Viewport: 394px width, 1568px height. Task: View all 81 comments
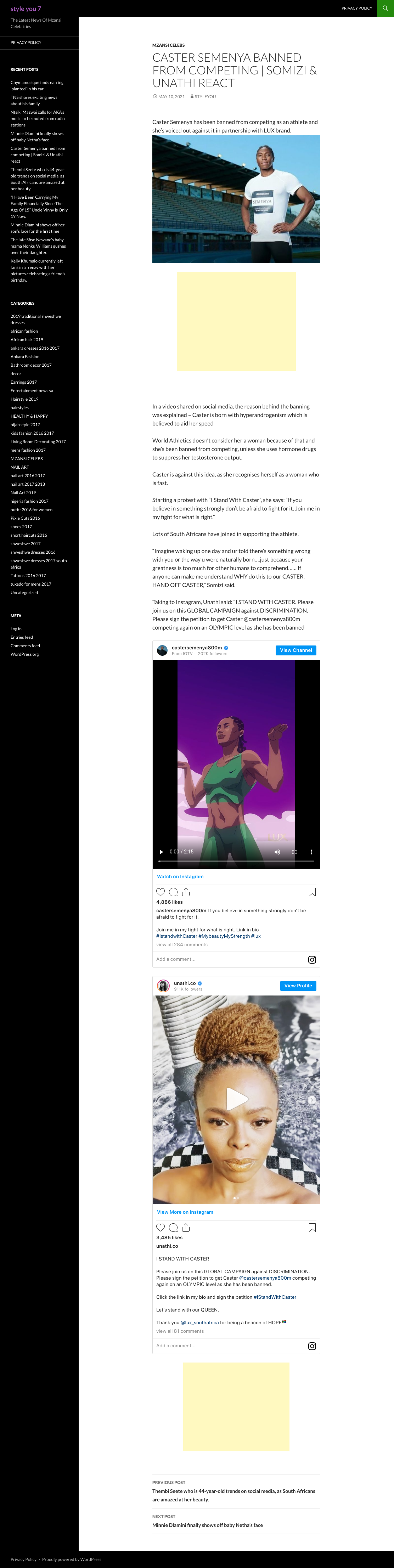[x=180, y=1331]
